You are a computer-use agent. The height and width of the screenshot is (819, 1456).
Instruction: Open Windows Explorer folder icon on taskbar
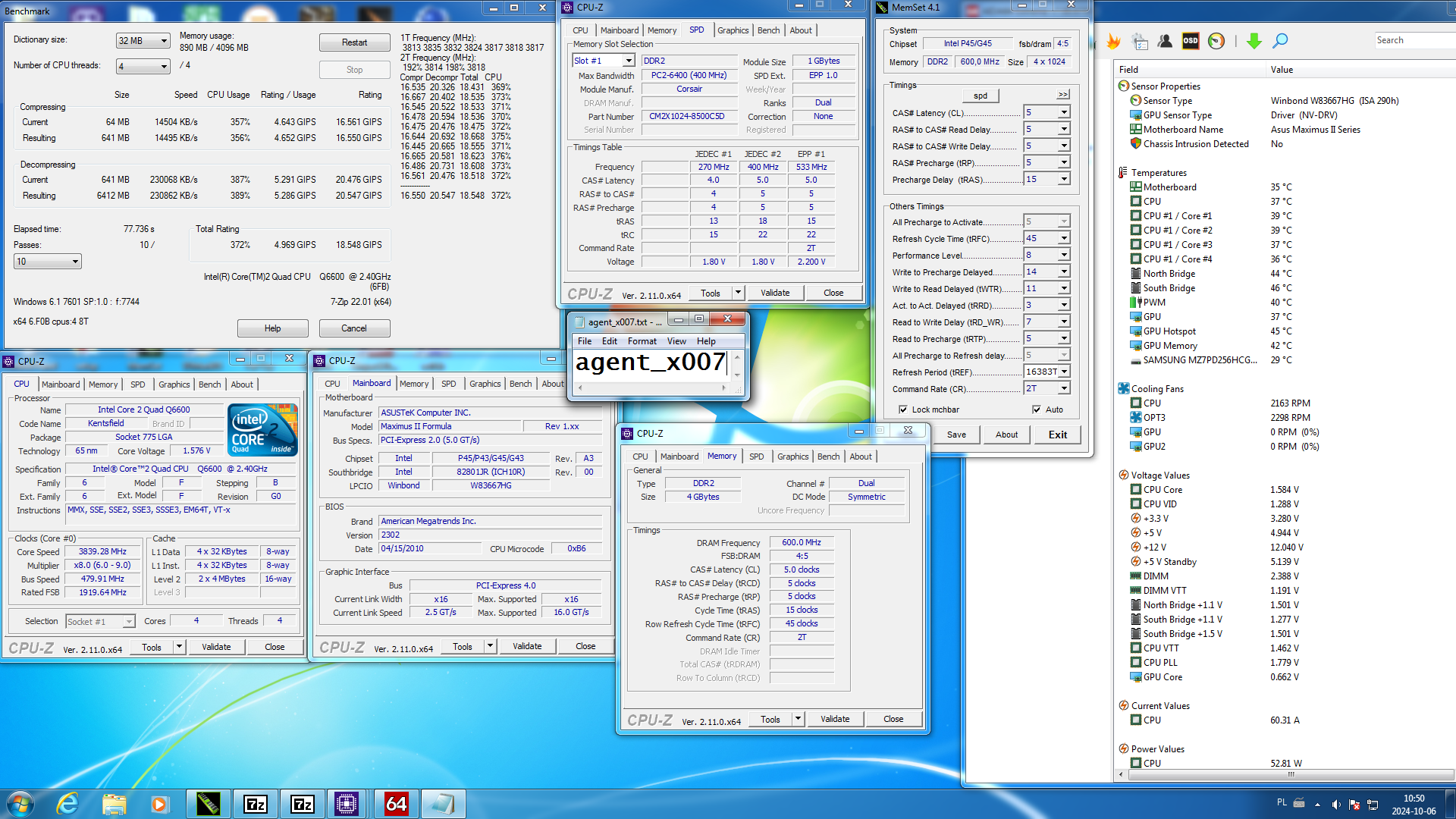coord(114,804)
